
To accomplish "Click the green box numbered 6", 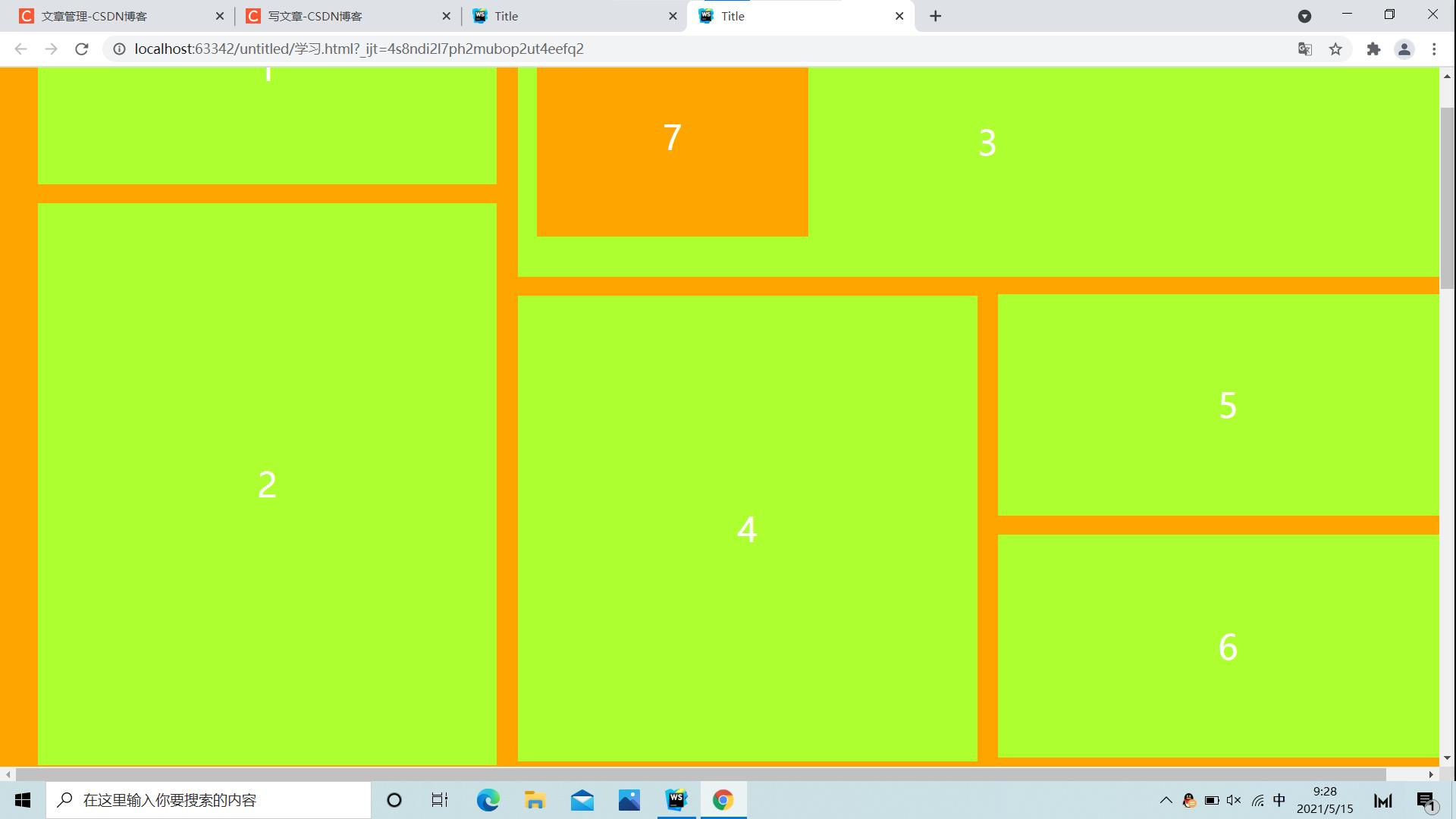I will 1219,646.
